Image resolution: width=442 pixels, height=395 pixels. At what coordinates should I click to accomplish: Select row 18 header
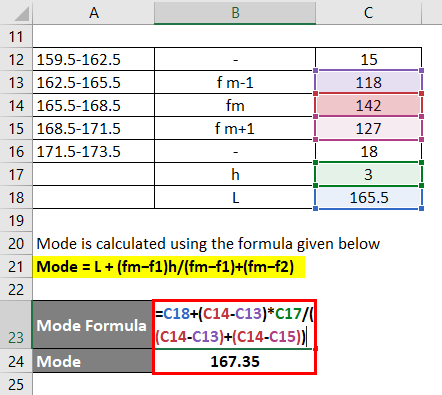click(x=16, y=197)
